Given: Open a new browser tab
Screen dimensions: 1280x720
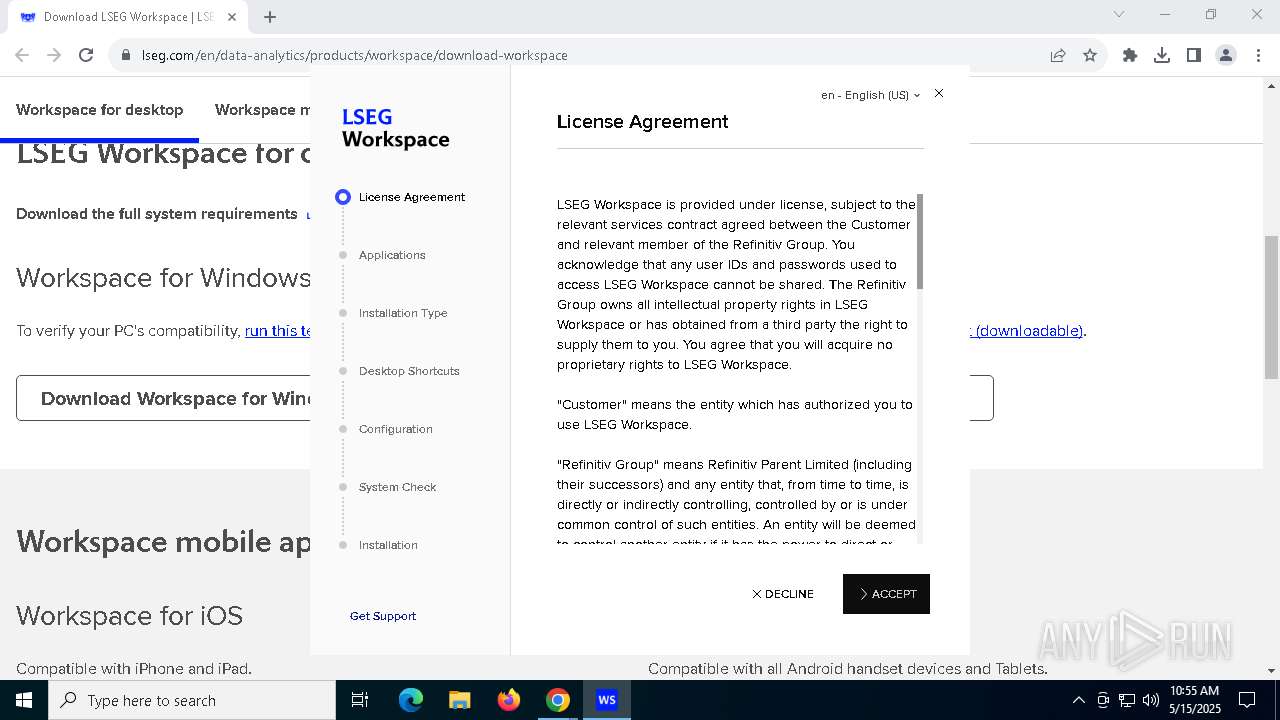Looking at the screenshot, I should (270, 17).
